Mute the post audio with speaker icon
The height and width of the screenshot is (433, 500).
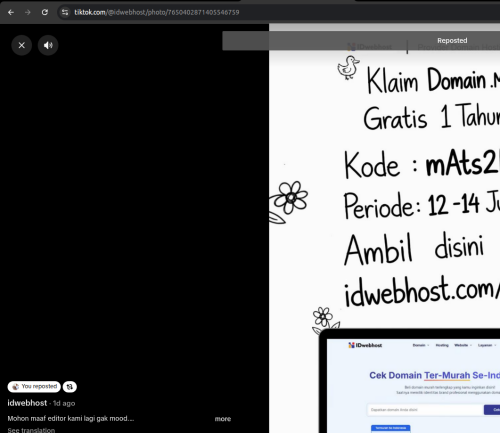coord(48,45)
